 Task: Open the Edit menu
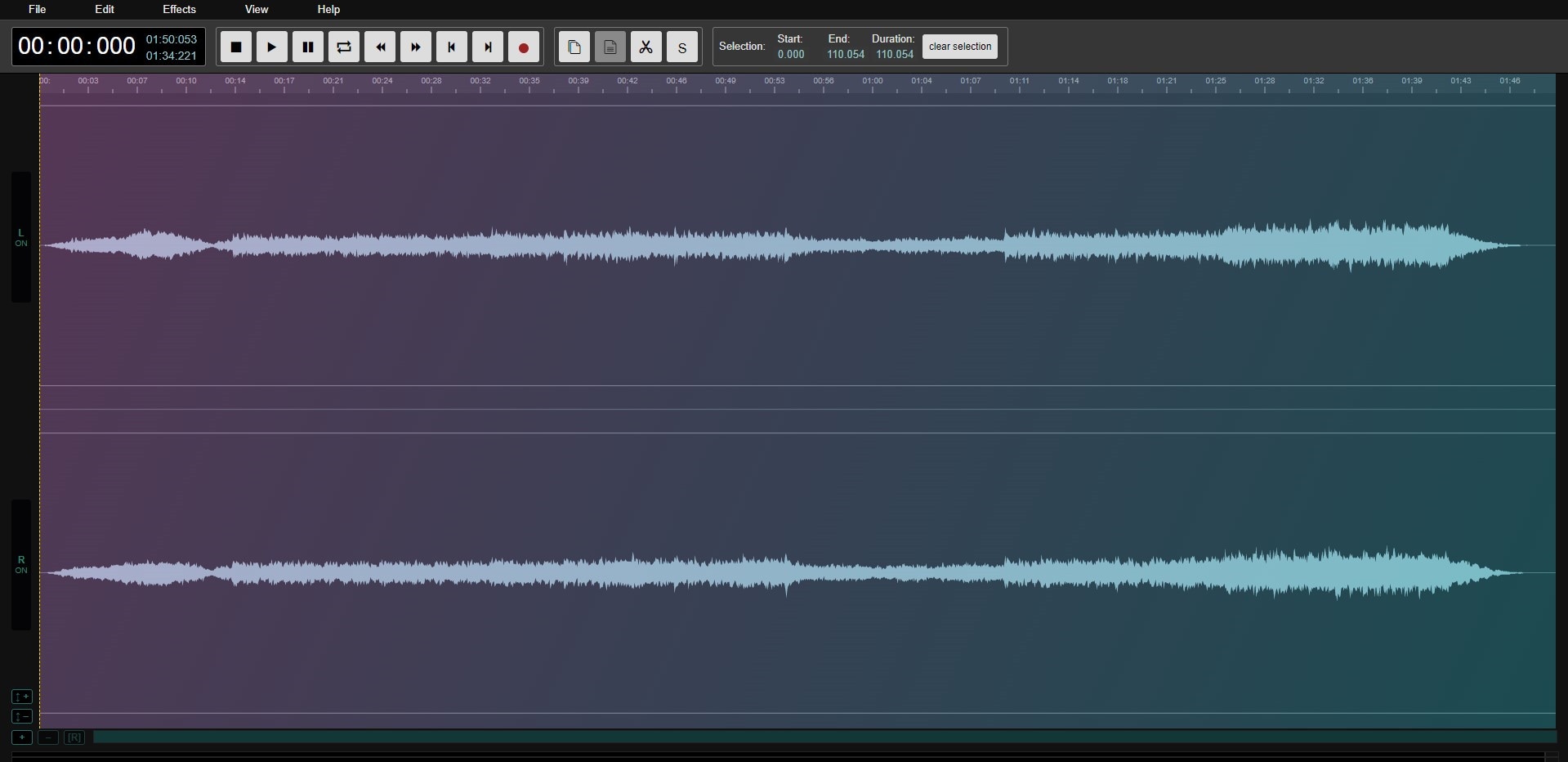tap(105, 9)
